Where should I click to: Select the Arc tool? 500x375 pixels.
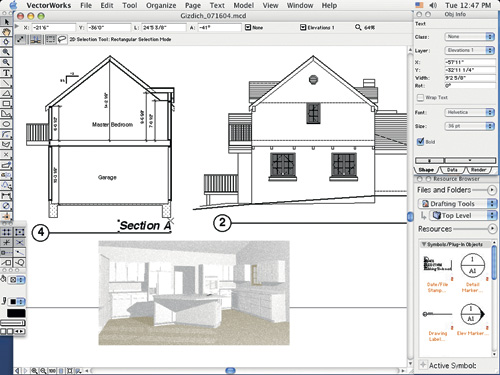pos(6,134)
